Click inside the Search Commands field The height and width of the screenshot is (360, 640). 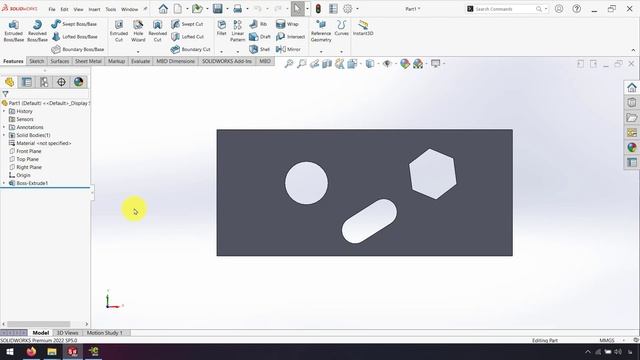click(x=504, y=9)
